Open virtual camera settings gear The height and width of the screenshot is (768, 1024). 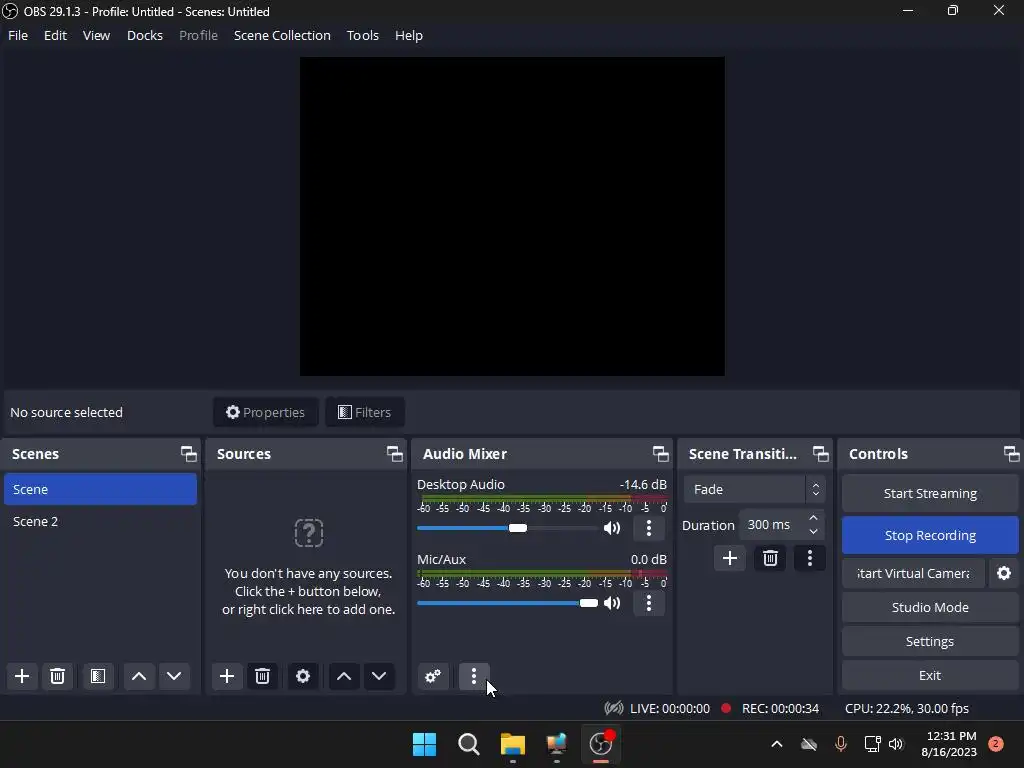coord(1004,573)
